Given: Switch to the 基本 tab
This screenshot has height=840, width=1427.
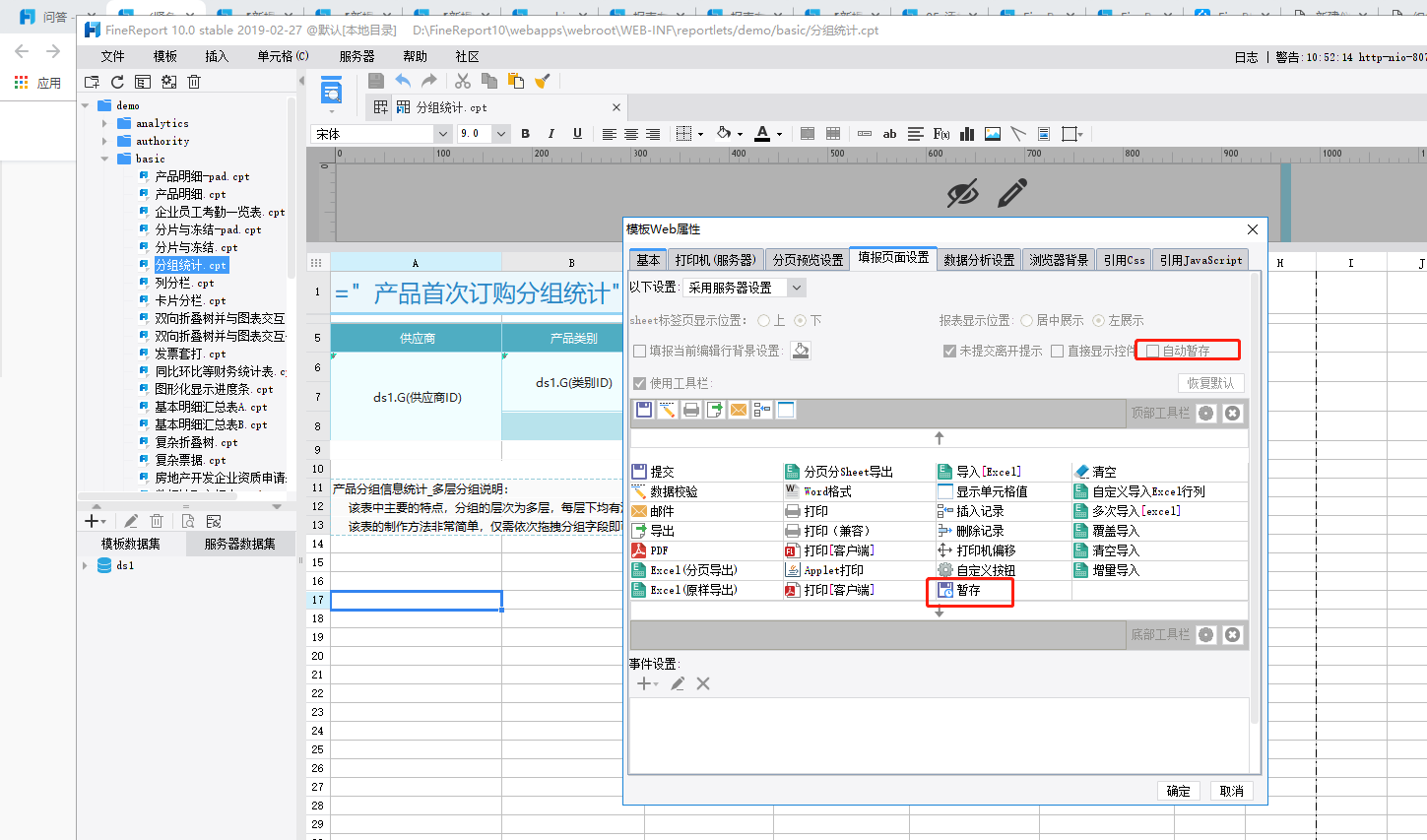Looking at the screenshot, I should coord(648,260).
